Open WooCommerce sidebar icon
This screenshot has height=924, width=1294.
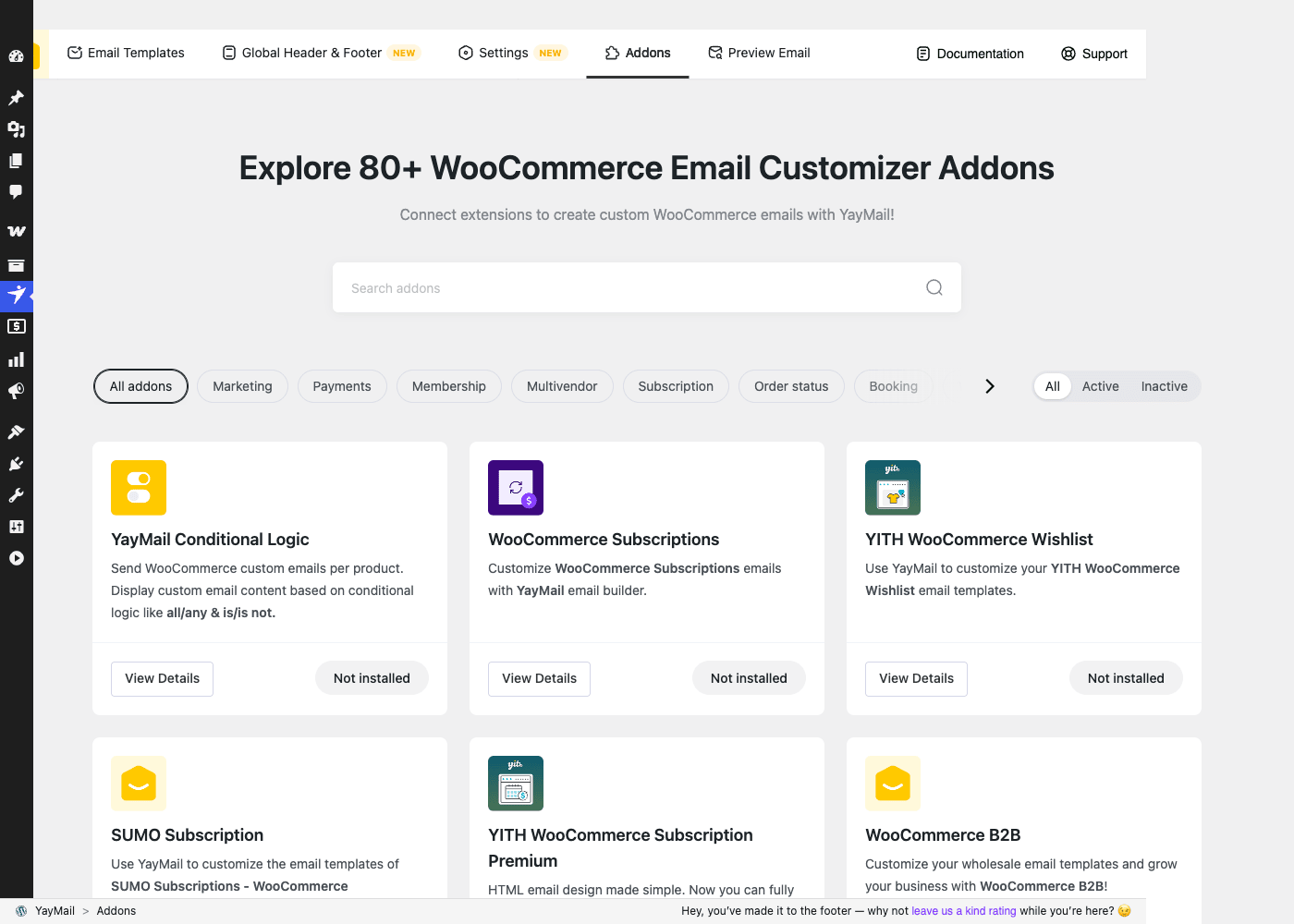click(16, 231)
